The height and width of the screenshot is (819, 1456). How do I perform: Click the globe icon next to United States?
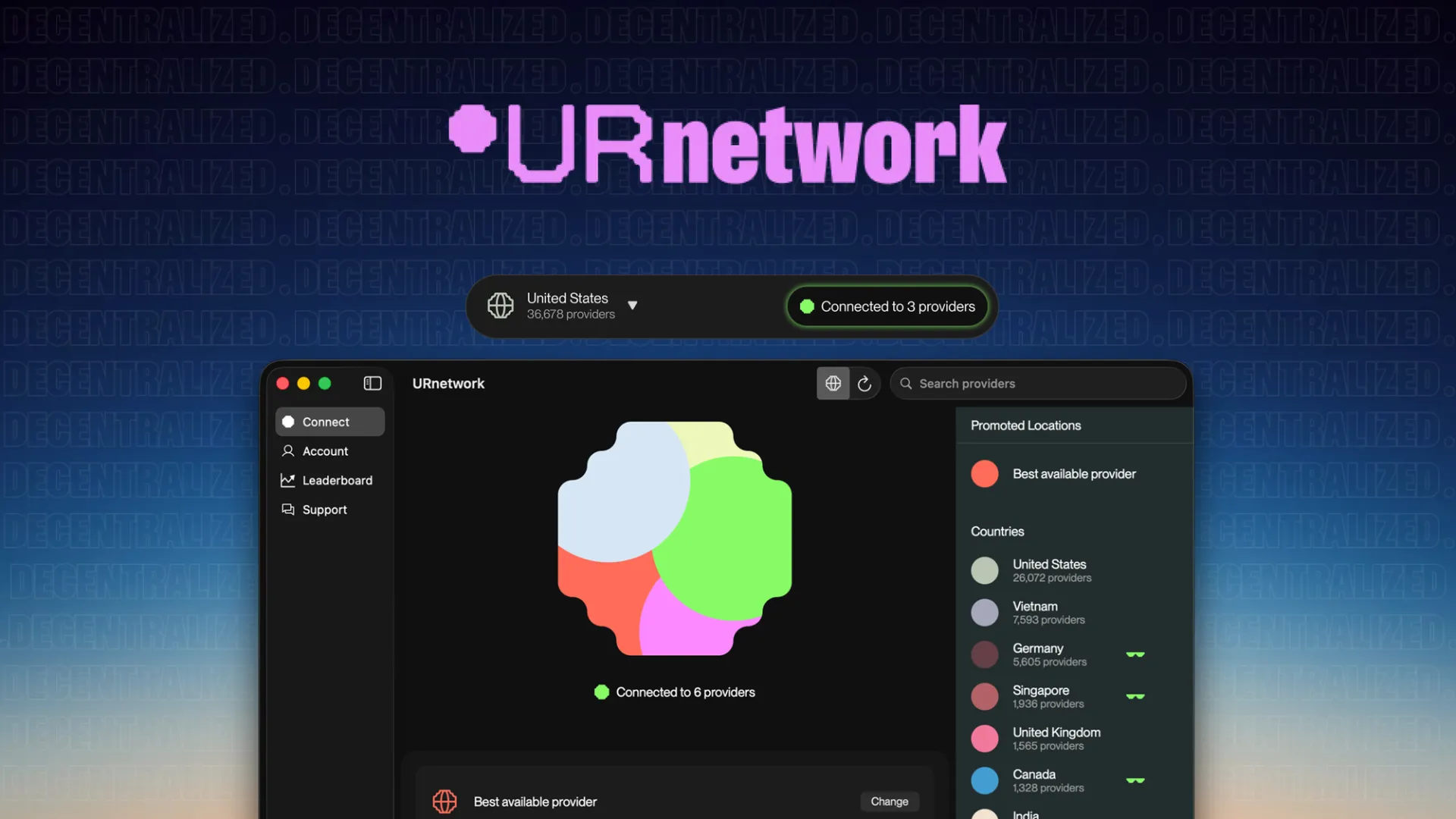pyautogui.click(x=500, y=306)
